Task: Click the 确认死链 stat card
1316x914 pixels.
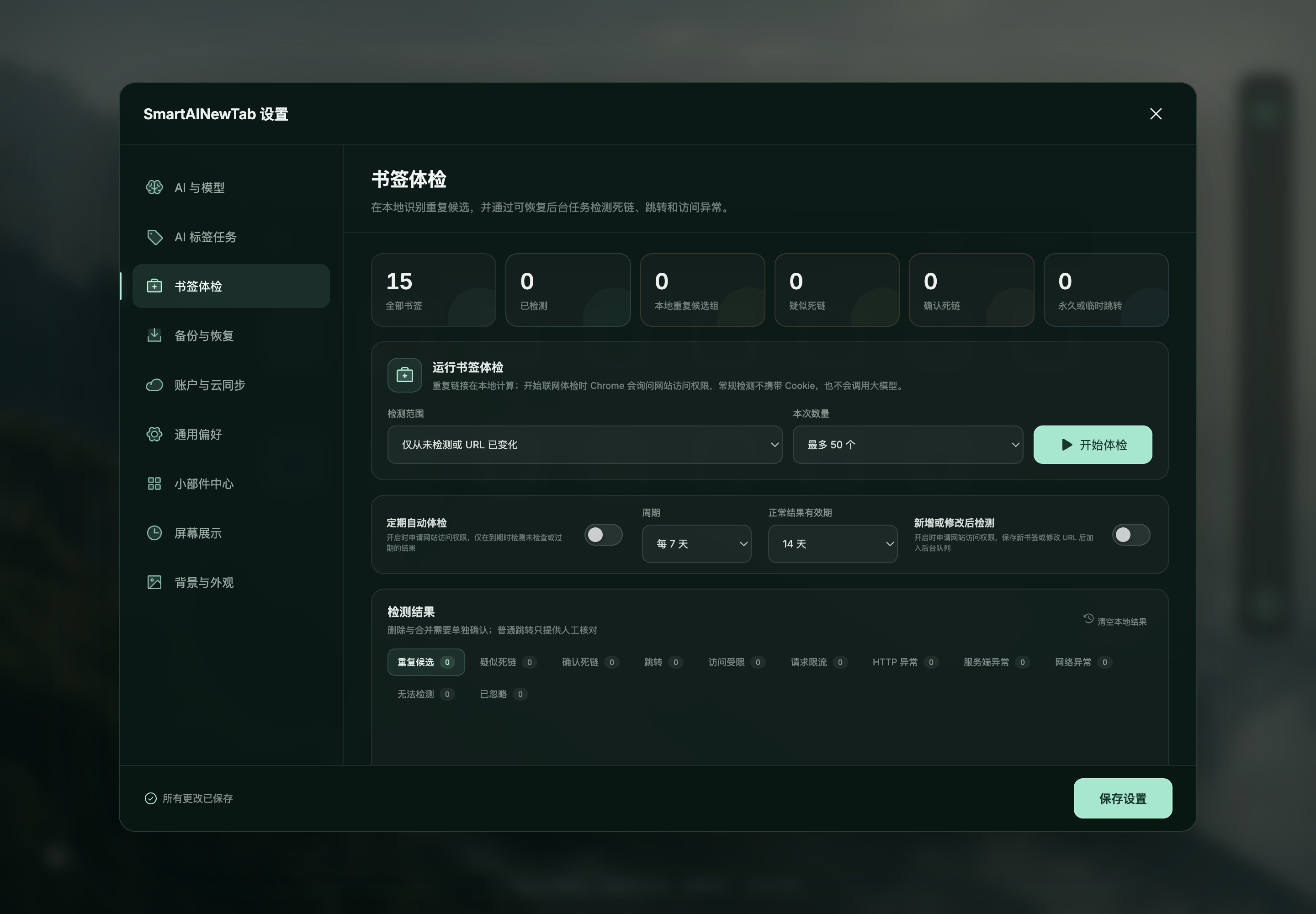Action: point(971,290)
